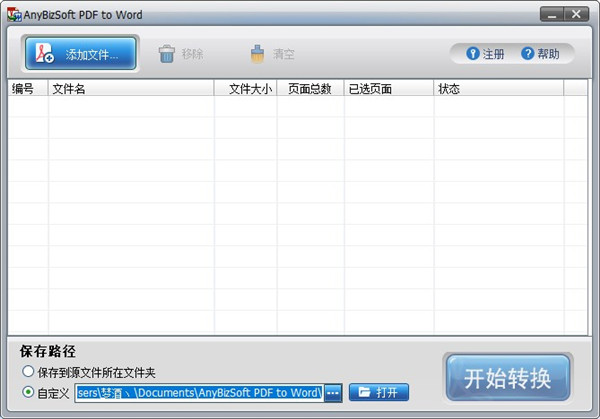This screenshot has width=600, height=419.
Task: Click the 添加文件 (Add Files) button
Action: (x=80, y=54)
